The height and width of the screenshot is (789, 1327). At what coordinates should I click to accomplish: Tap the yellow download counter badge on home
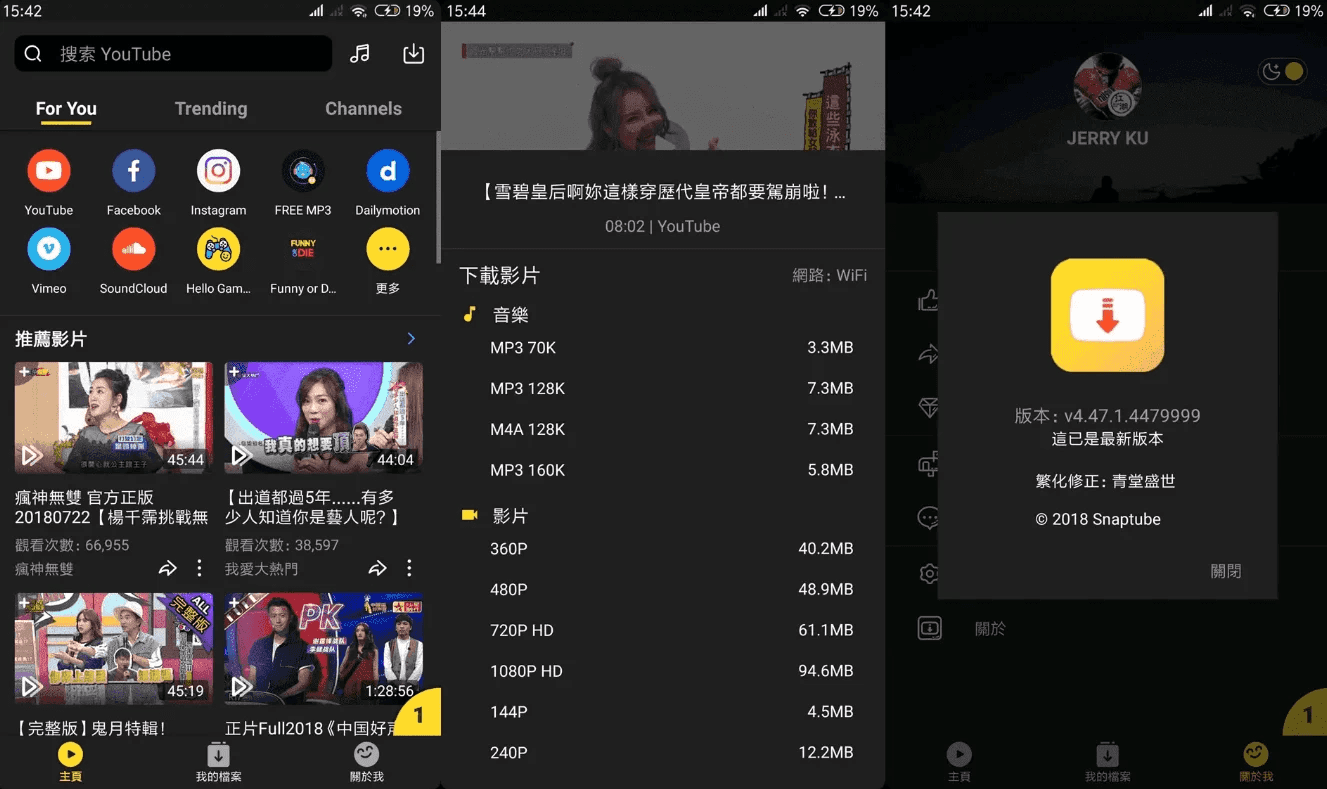(x=420, y=713)
